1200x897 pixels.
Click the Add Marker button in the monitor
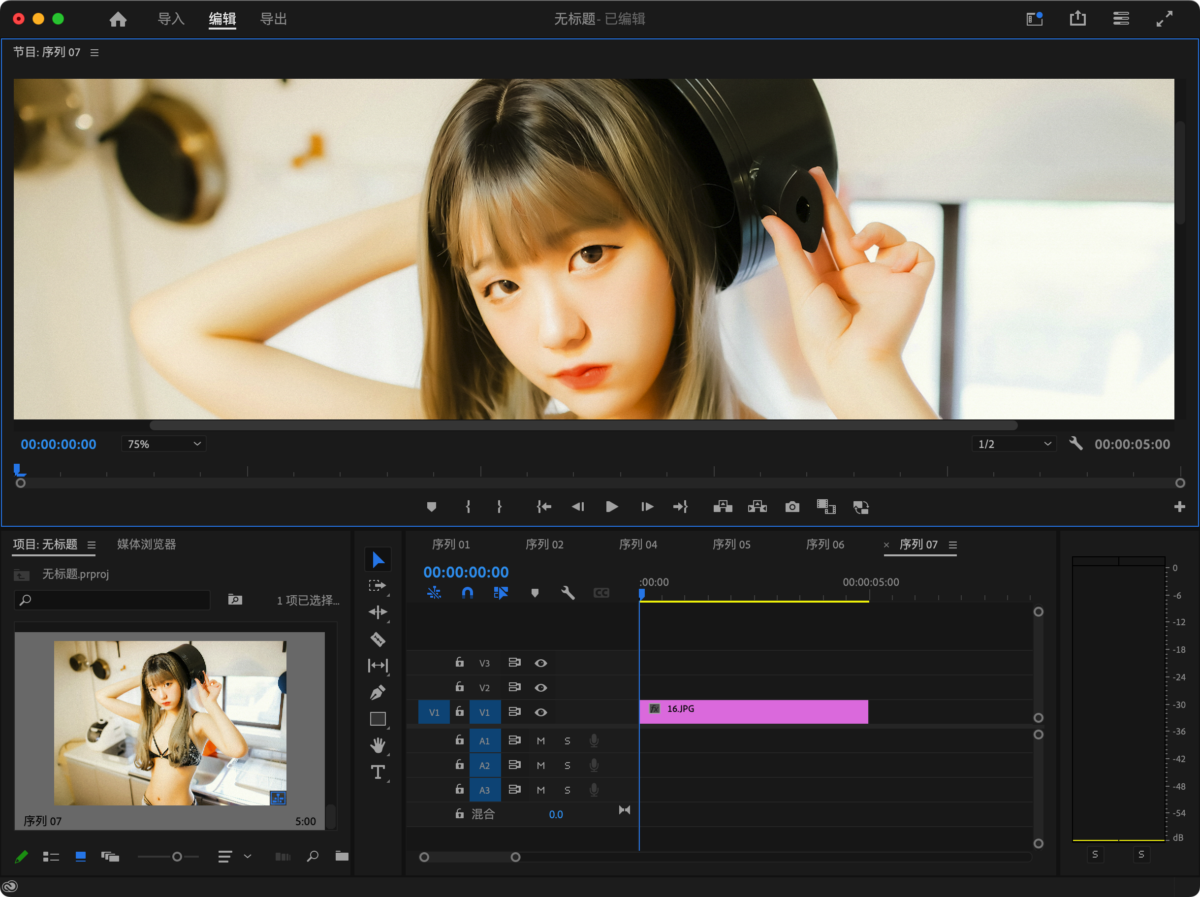432,507
